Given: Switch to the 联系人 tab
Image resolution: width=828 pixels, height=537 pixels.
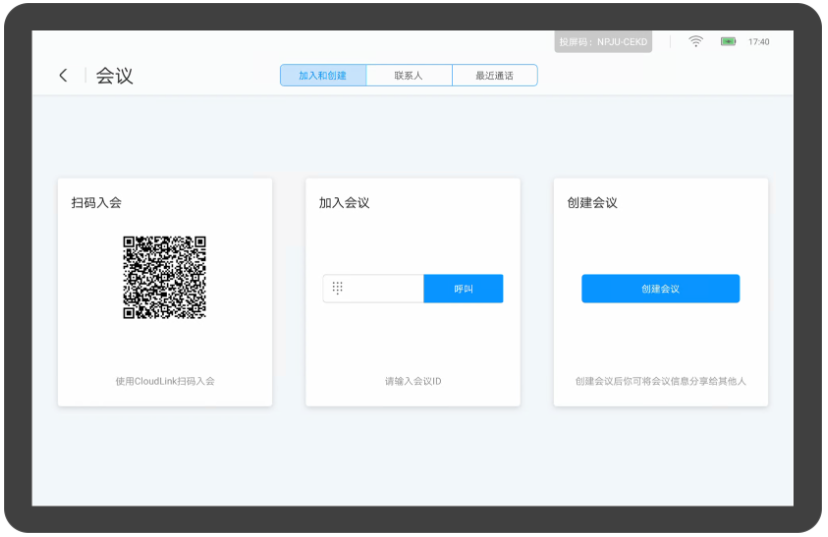Looking at the screenshot, I should (409, 76).
